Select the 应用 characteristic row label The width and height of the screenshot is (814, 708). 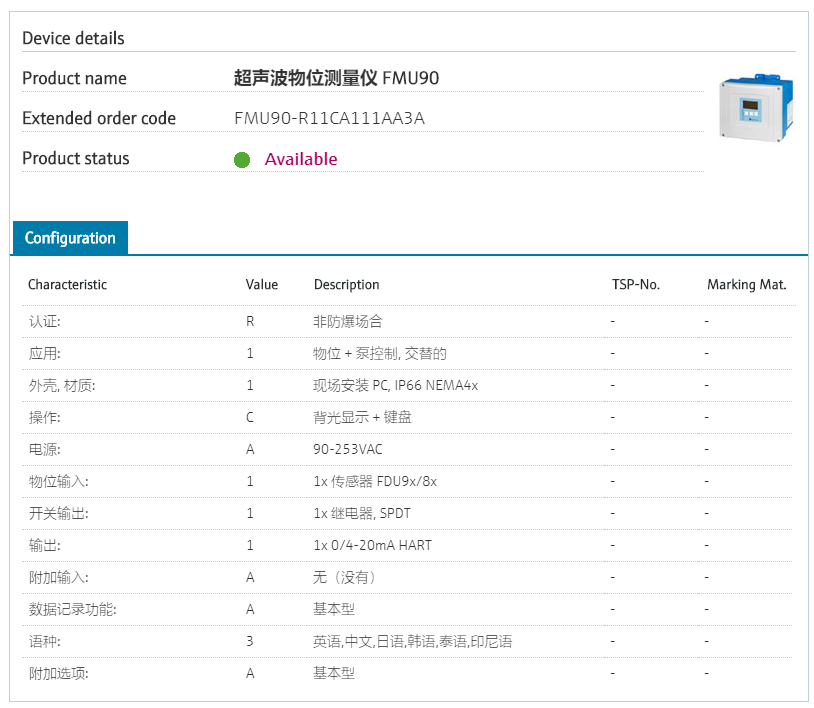click(45, 353)
